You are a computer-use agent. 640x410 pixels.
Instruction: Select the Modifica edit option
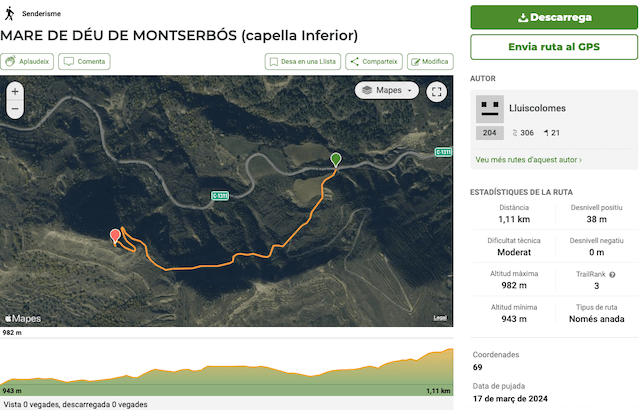pos(430,61)
